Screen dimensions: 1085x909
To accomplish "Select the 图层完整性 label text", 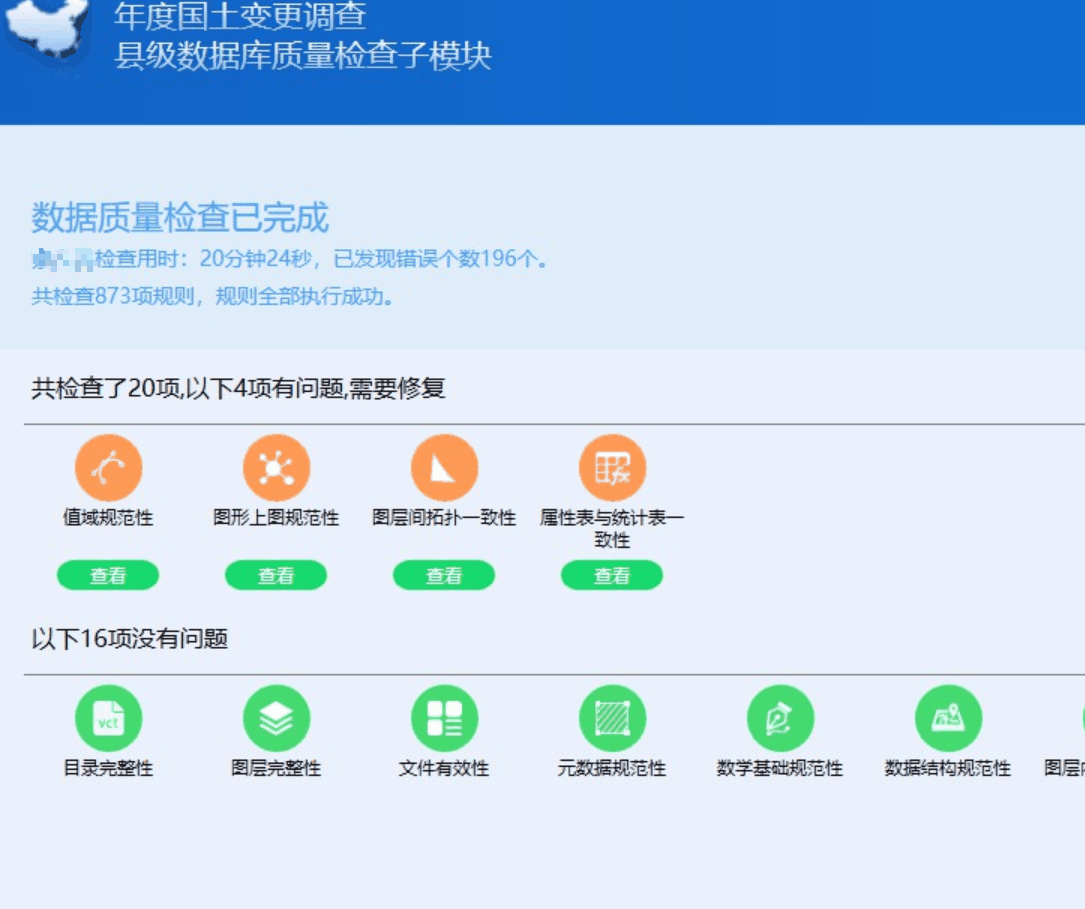I will [x=276, y=768].
